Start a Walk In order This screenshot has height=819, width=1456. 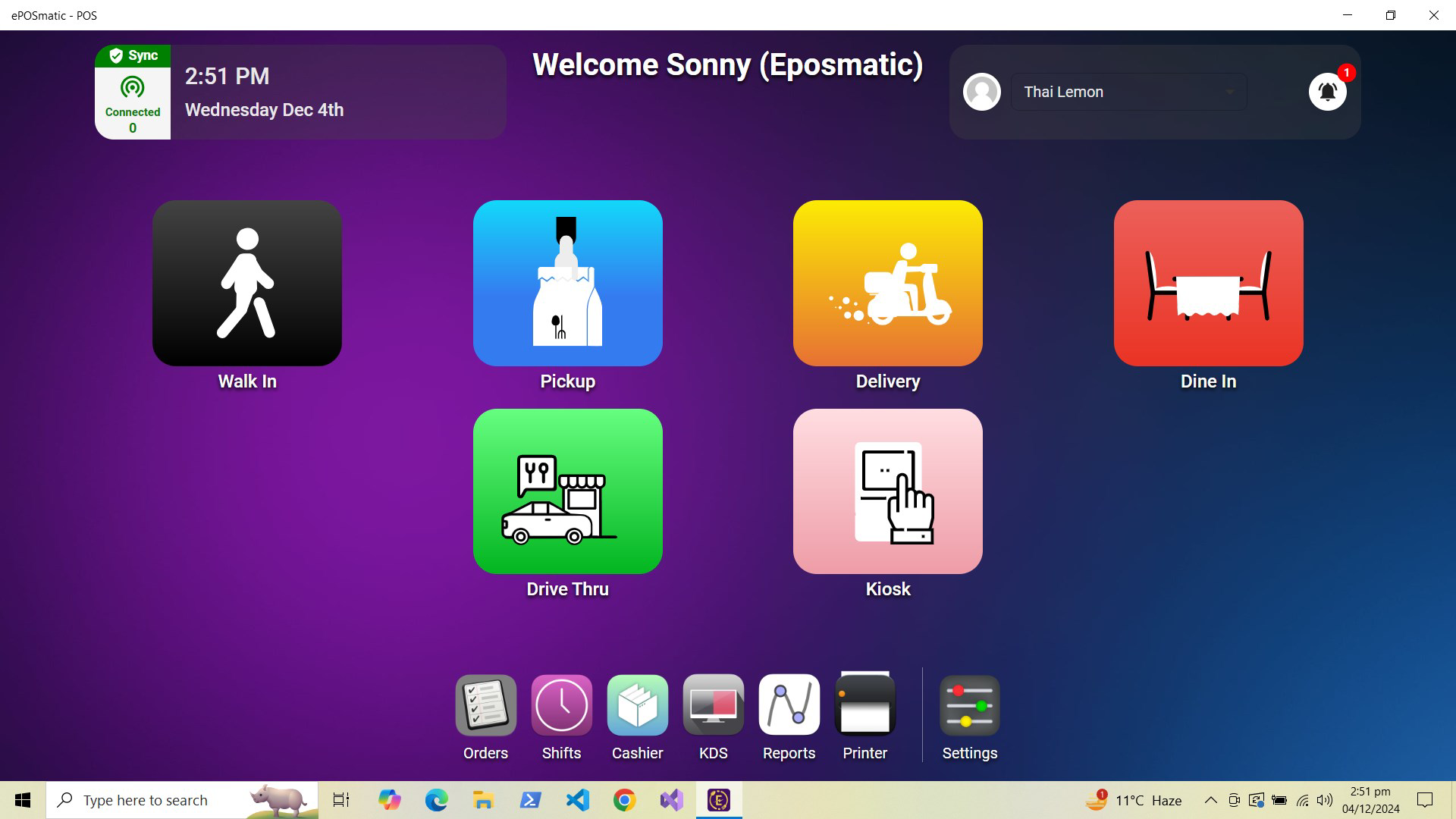coord(247,283)
